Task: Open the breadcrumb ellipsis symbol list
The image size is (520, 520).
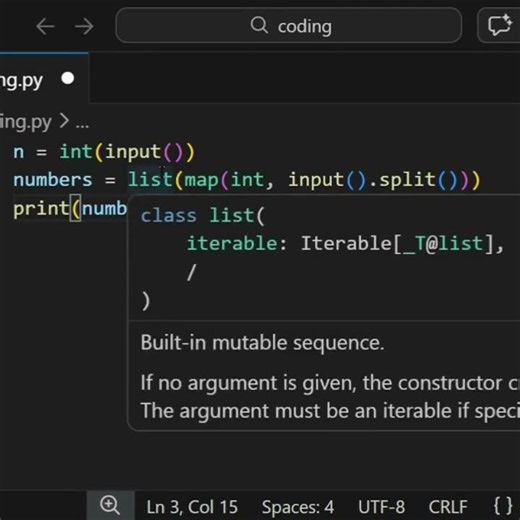Action: tap(82, 123)
